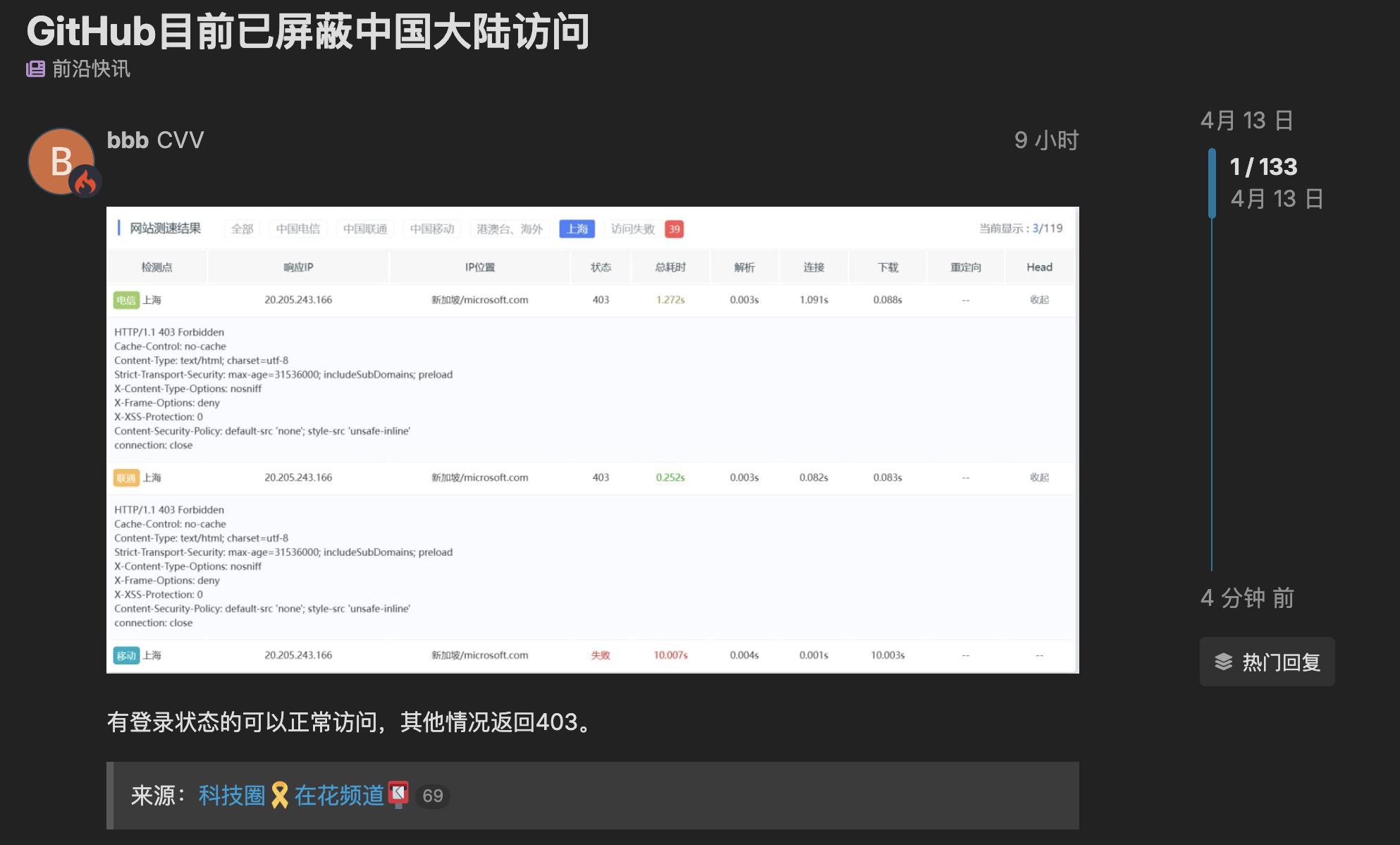Open the 科技圈 source link

point(231,796)
